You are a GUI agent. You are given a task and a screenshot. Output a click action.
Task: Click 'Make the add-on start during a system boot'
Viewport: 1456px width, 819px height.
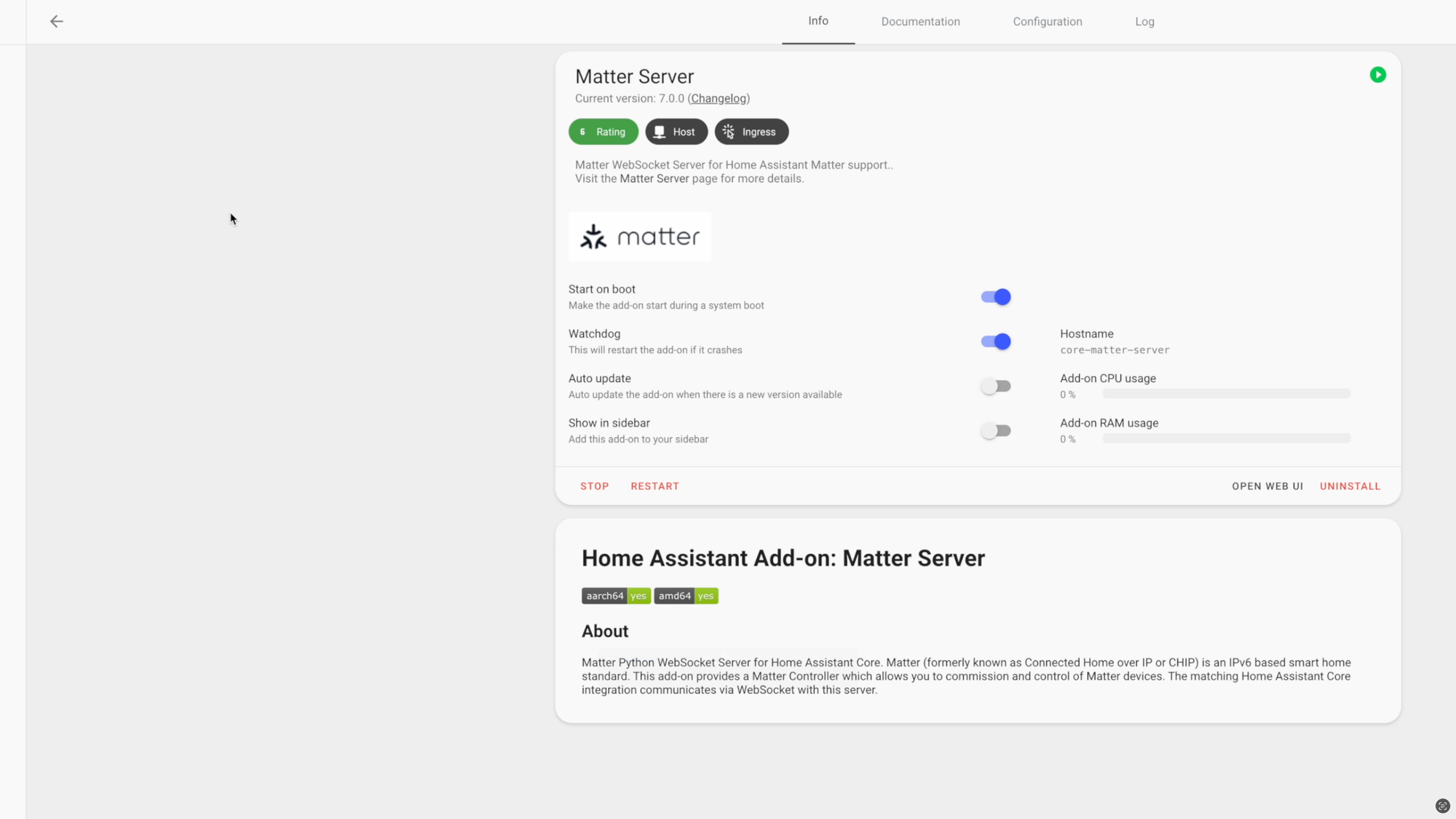(666, 306)
